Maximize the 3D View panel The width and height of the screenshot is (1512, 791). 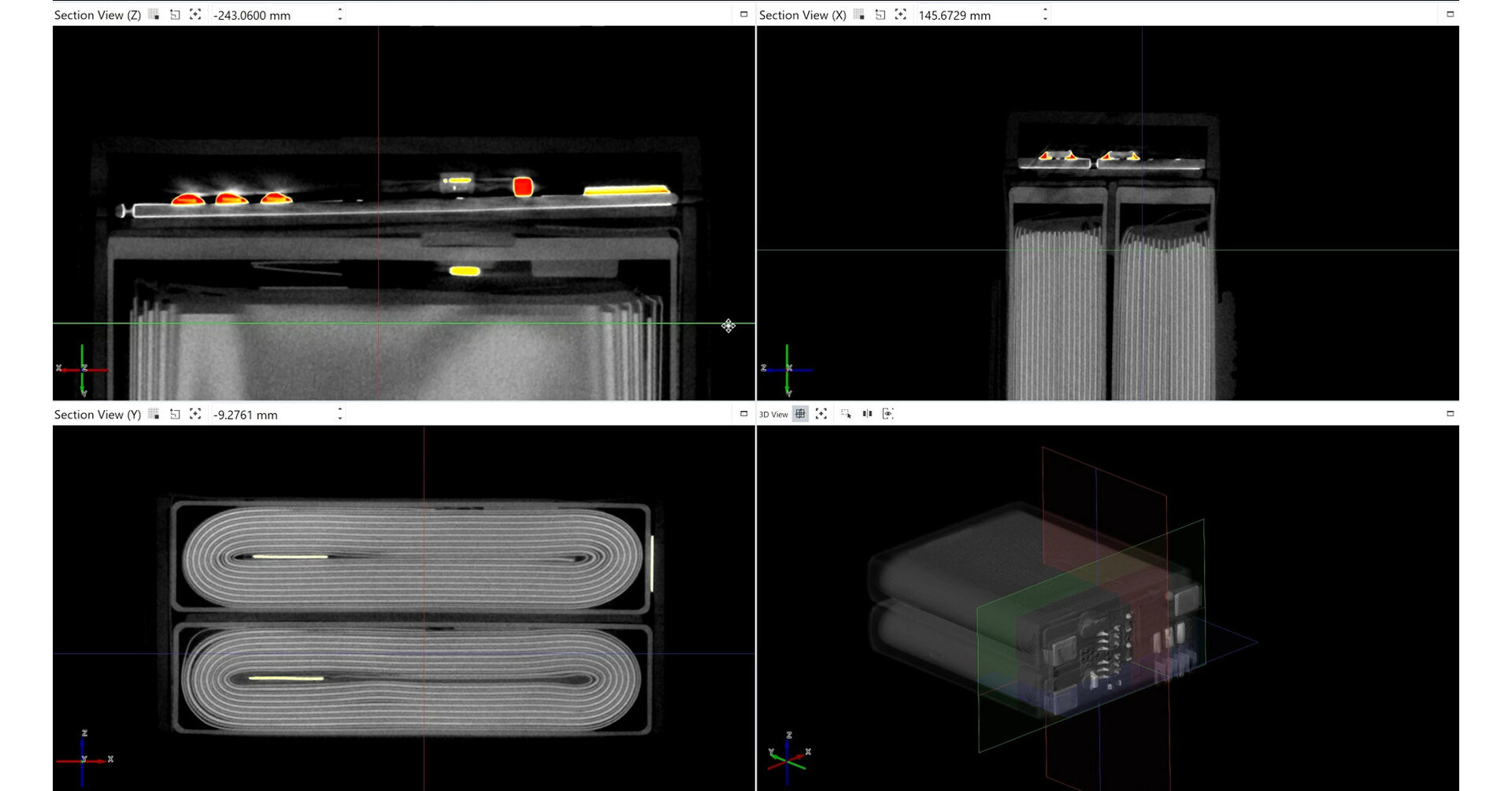point(1451,412)
